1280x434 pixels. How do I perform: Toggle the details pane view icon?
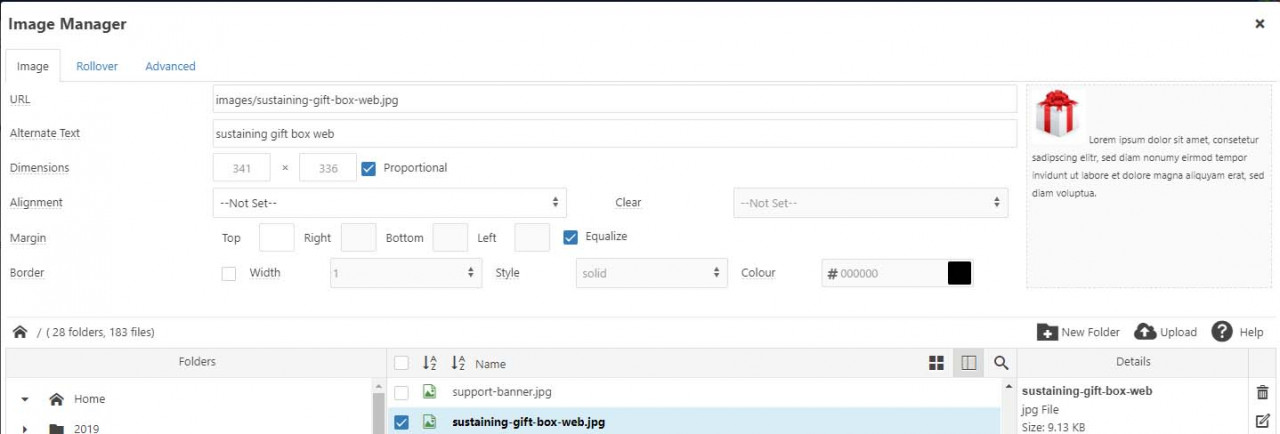click(x=968, y=363)
